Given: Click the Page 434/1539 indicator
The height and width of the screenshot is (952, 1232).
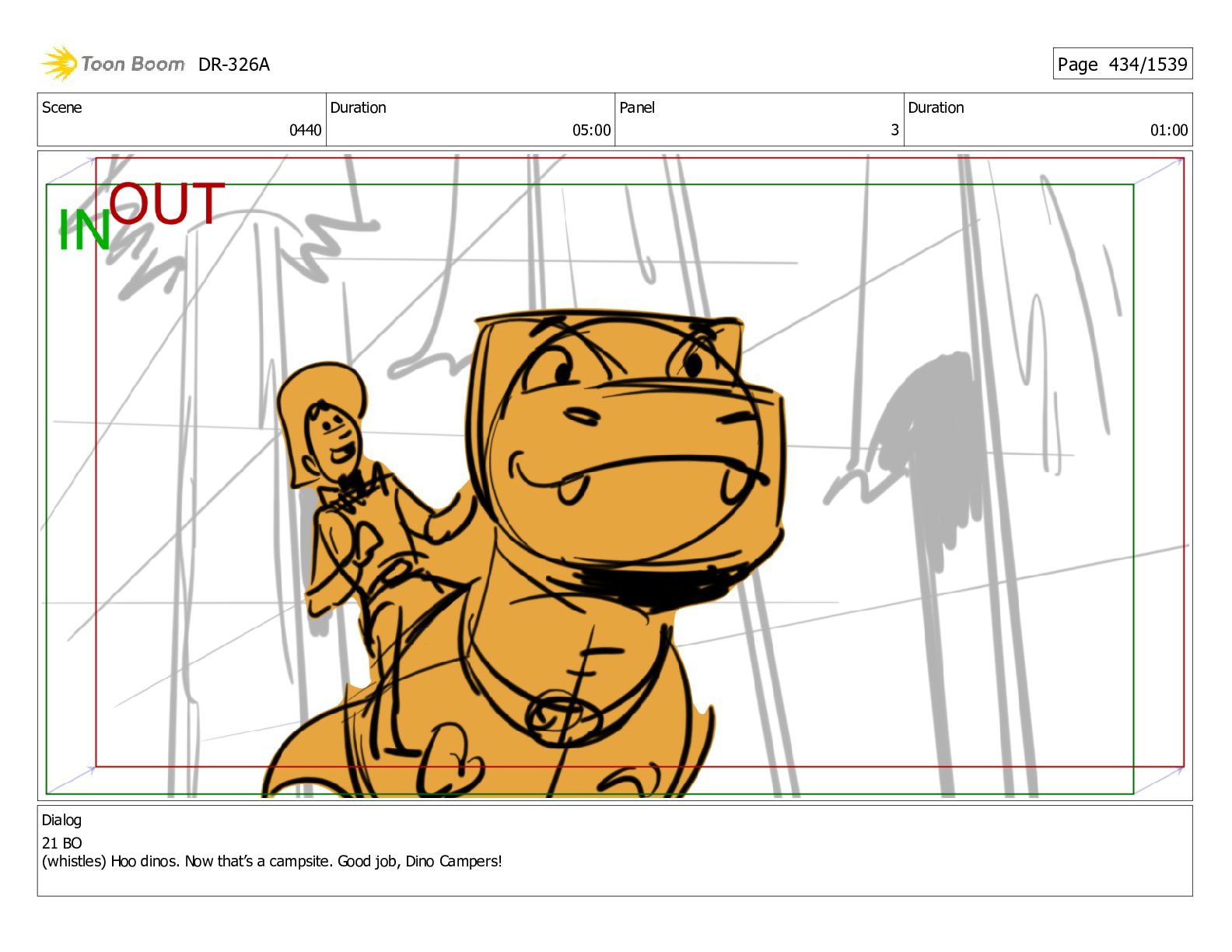Looking at the screenshot, I should [1122, 64].
